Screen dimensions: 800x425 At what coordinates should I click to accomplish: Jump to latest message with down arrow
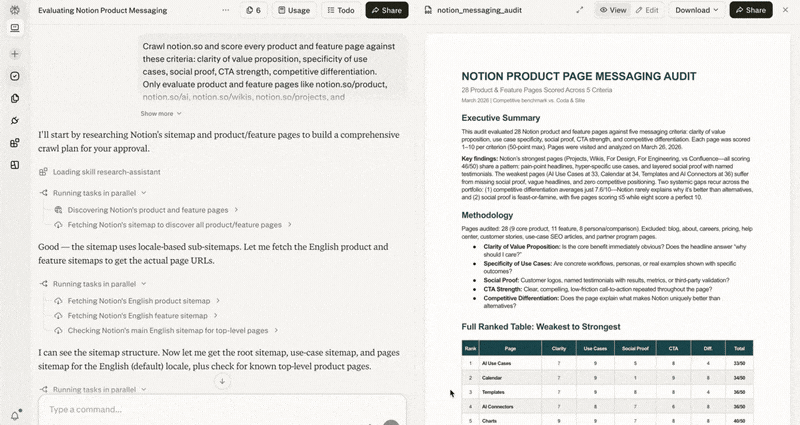[x=222, y=381]
